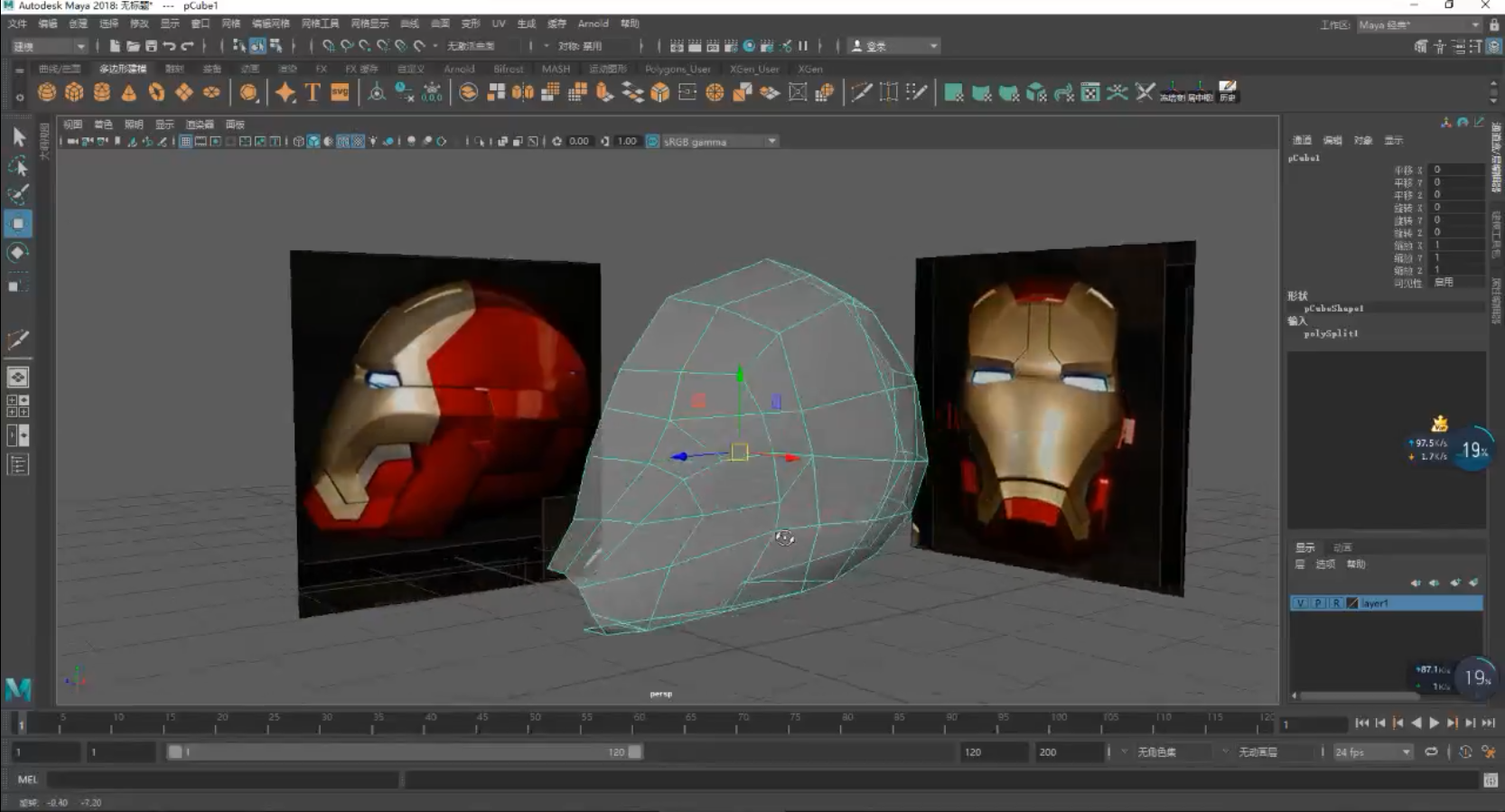Click the SVG import shelf icon

[x=340, y=92]
